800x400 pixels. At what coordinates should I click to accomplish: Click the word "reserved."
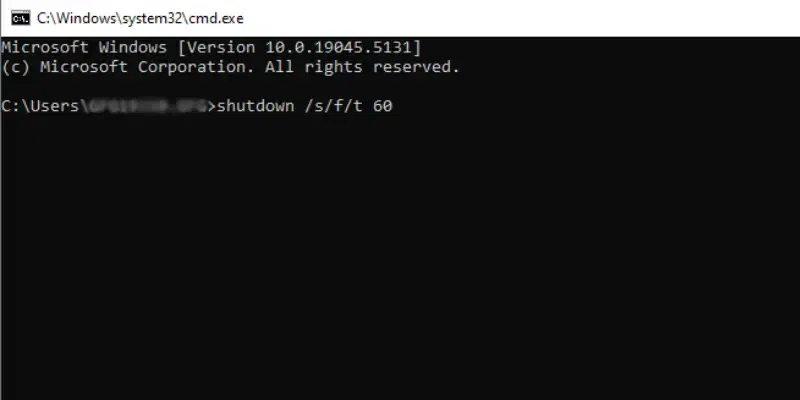tap(416, 67)
